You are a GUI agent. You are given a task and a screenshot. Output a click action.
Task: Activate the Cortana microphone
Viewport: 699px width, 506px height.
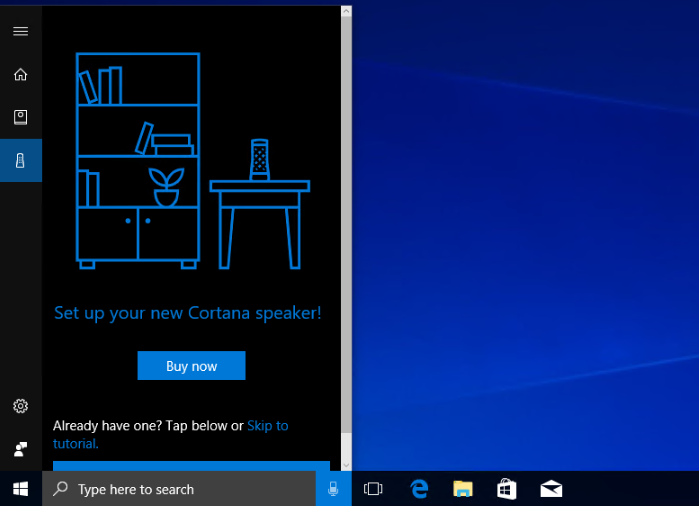[x=333, y=489]
